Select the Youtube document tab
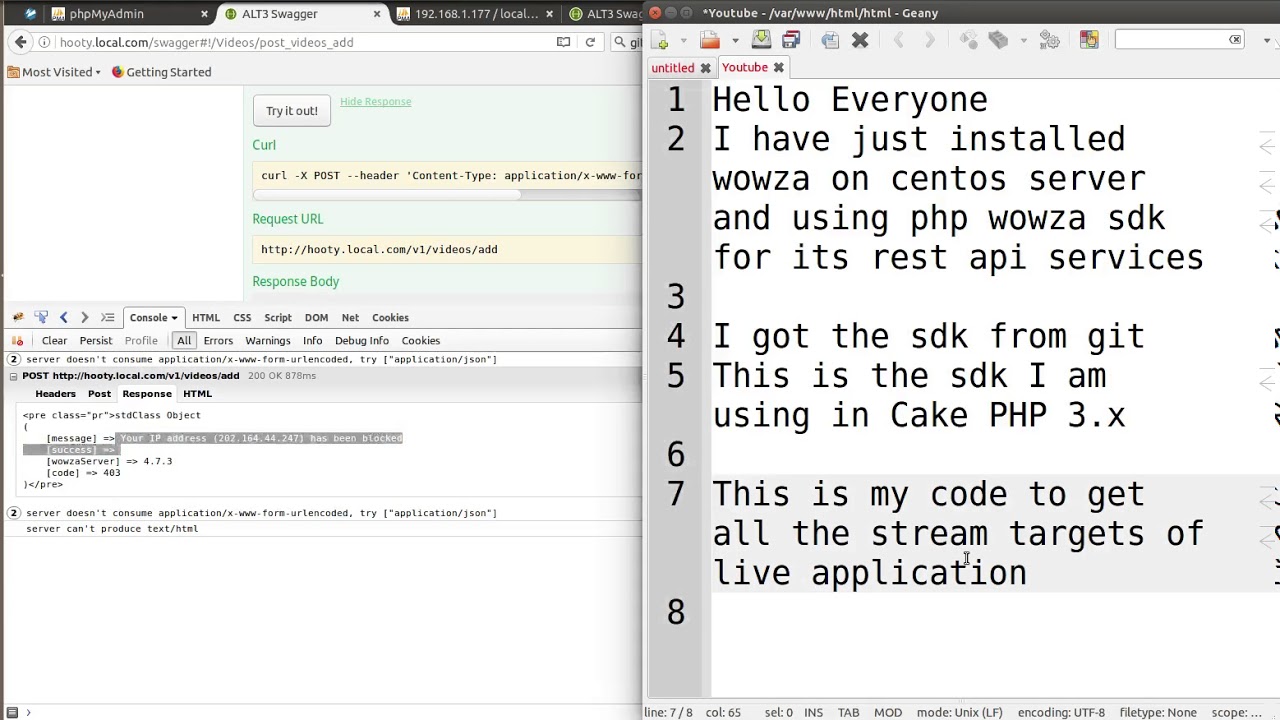This screenshot has height=720, width=1280. [745, 67]
